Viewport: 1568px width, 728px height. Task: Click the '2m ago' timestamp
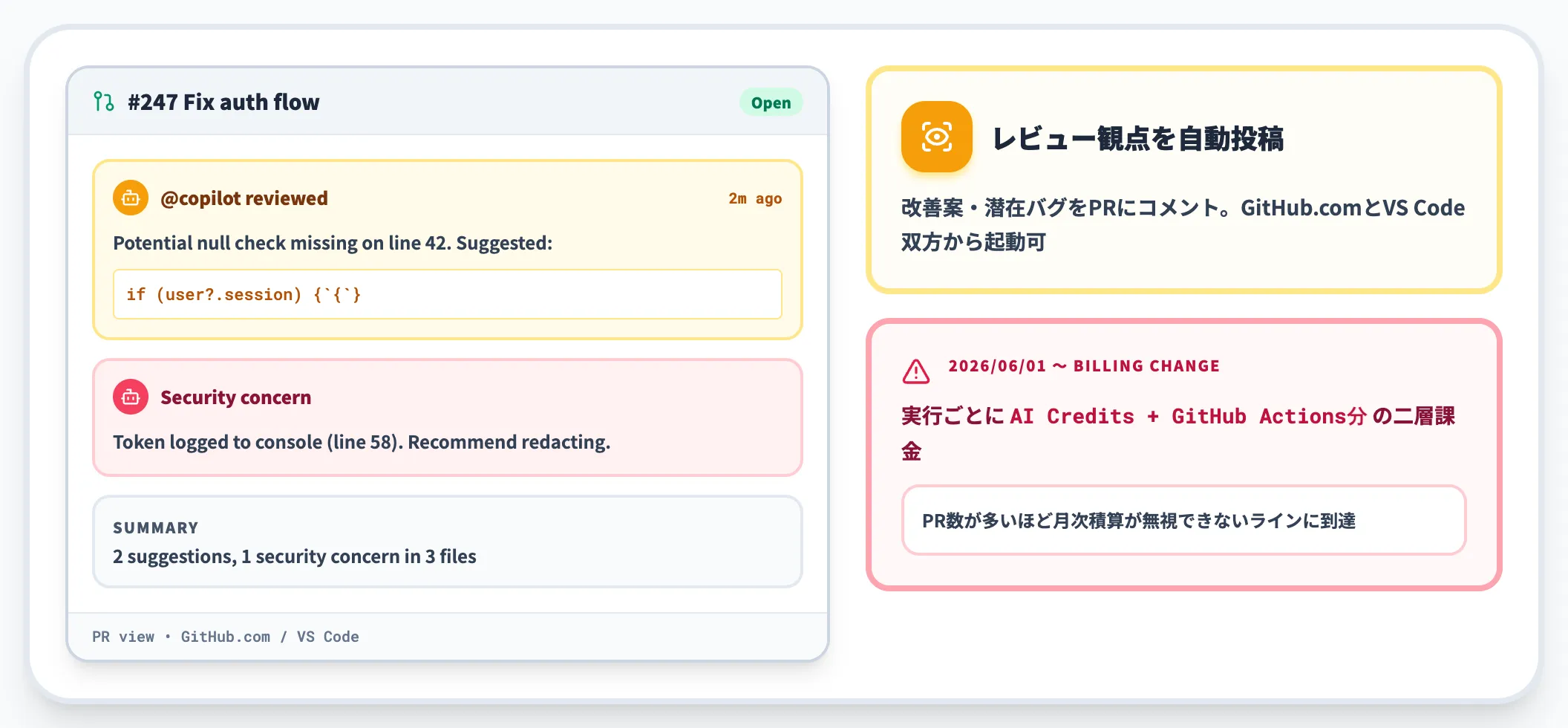click(755, 198)
